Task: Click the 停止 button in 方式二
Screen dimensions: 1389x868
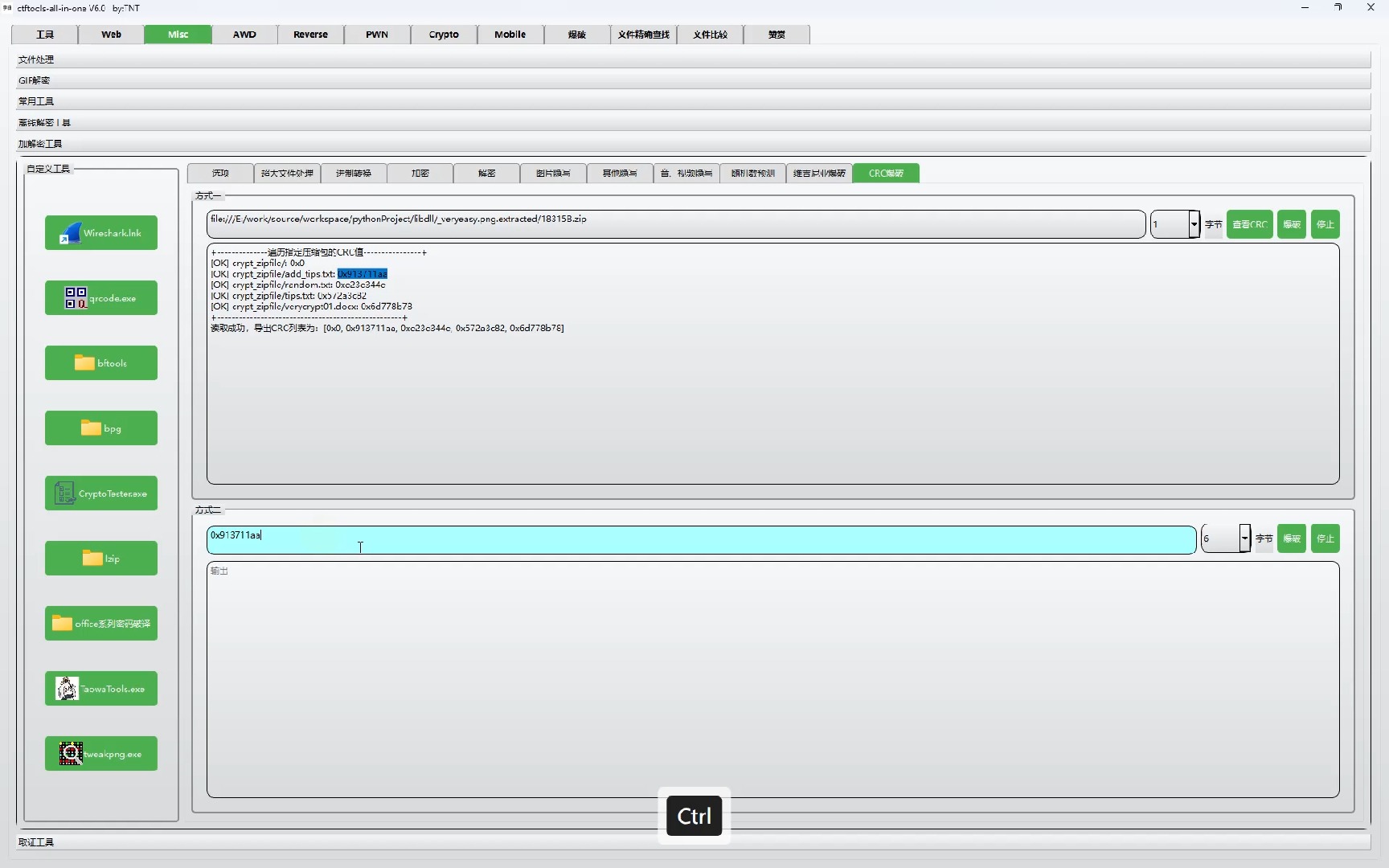Action: click(1325, 538)
